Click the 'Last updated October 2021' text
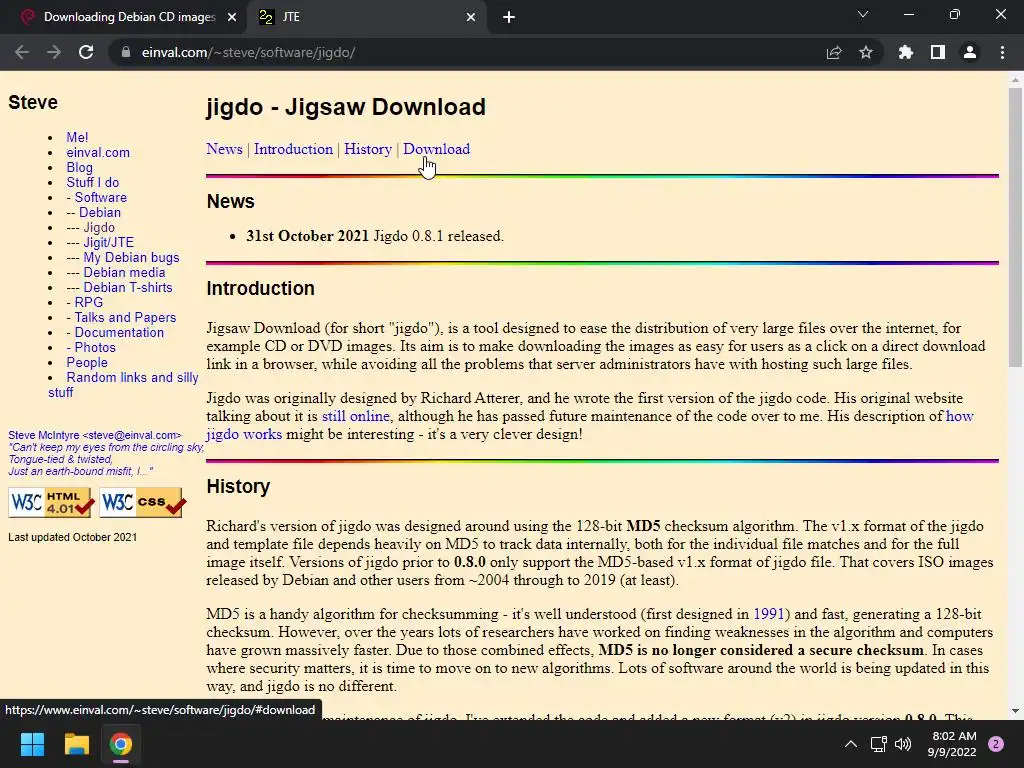The image size is (1024, 768). point(72,537)
